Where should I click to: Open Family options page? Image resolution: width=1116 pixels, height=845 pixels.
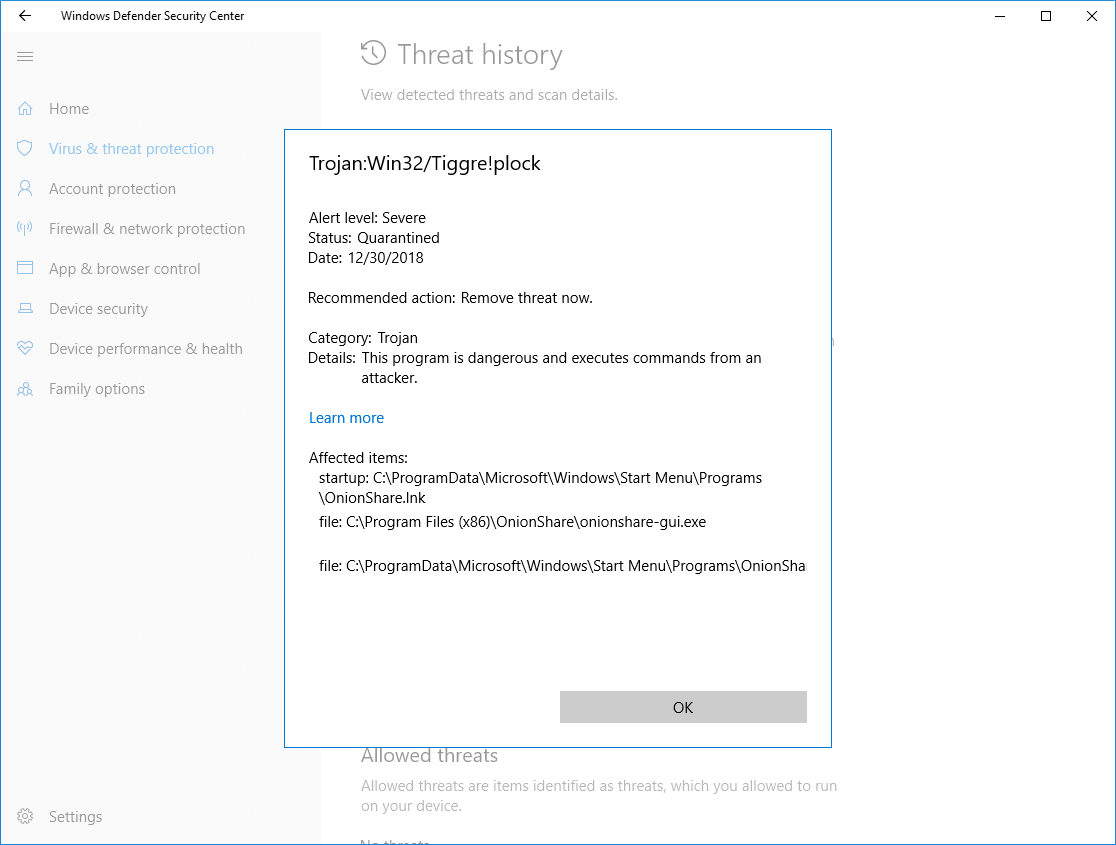point(97,389)
